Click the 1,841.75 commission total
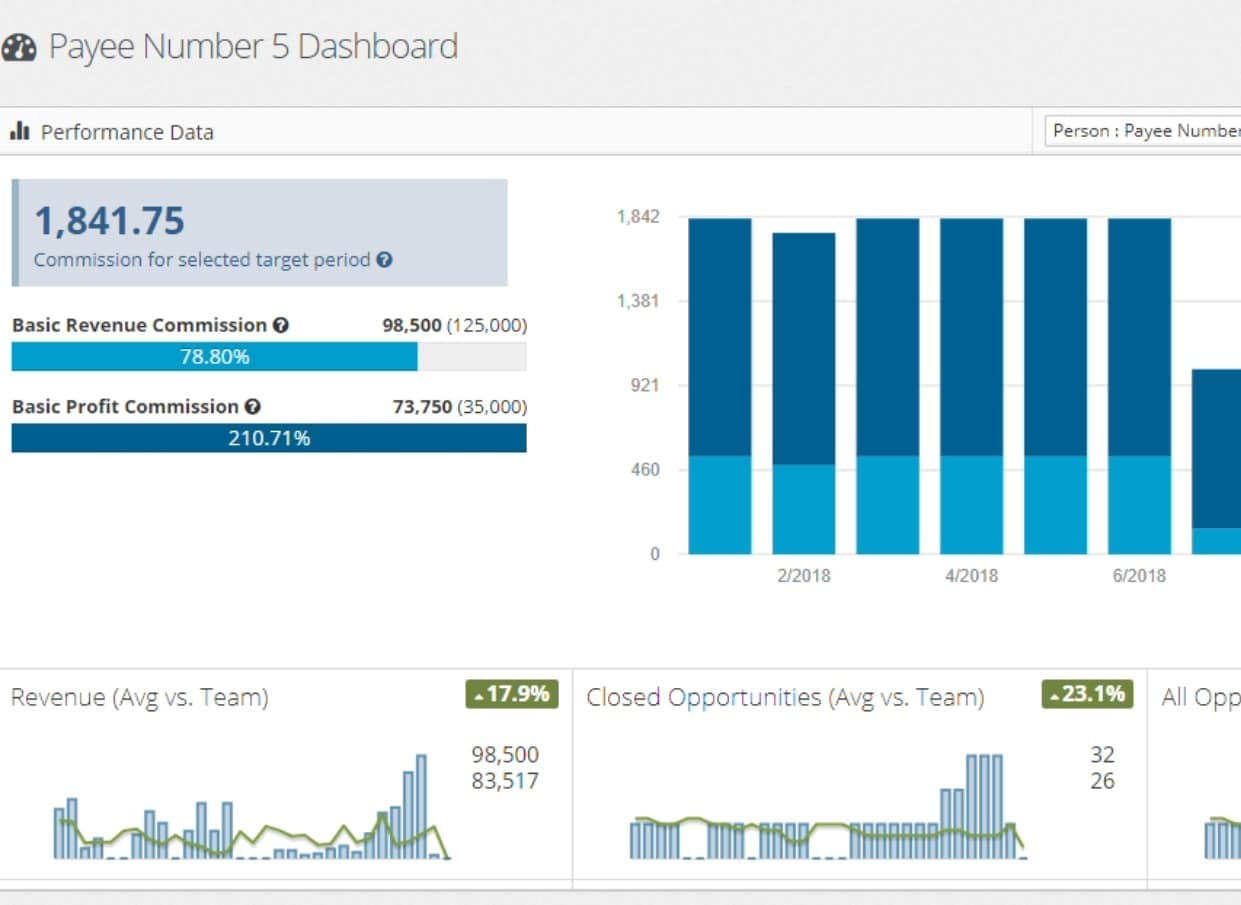Image resolution: width=1241 pixels, height=905 pixels. pyautogui.click(x=110, y=221)
